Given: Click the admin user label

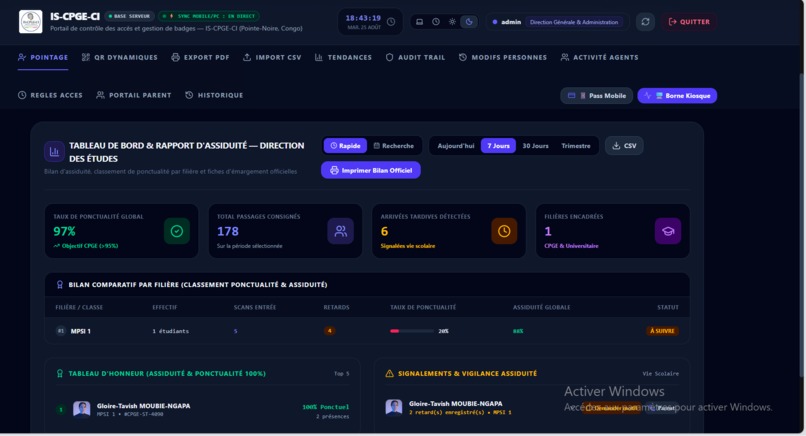Looking at the screenshot, I should click(x=511, y=22).
